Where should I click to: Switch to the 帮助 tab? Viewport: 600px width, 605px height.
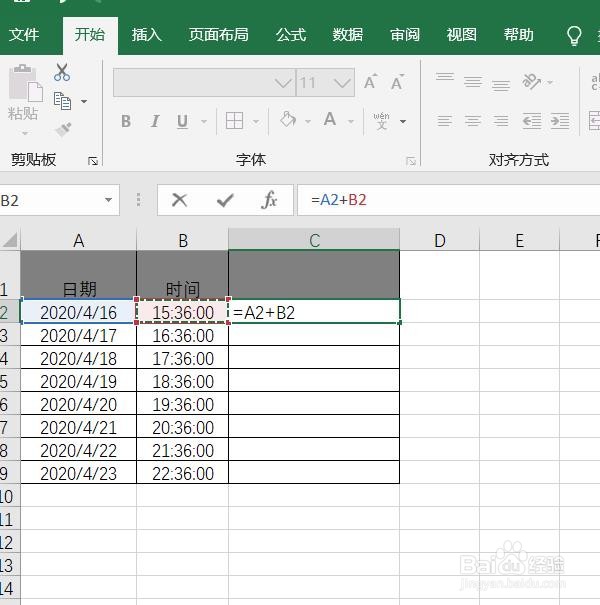click(519, 35)
